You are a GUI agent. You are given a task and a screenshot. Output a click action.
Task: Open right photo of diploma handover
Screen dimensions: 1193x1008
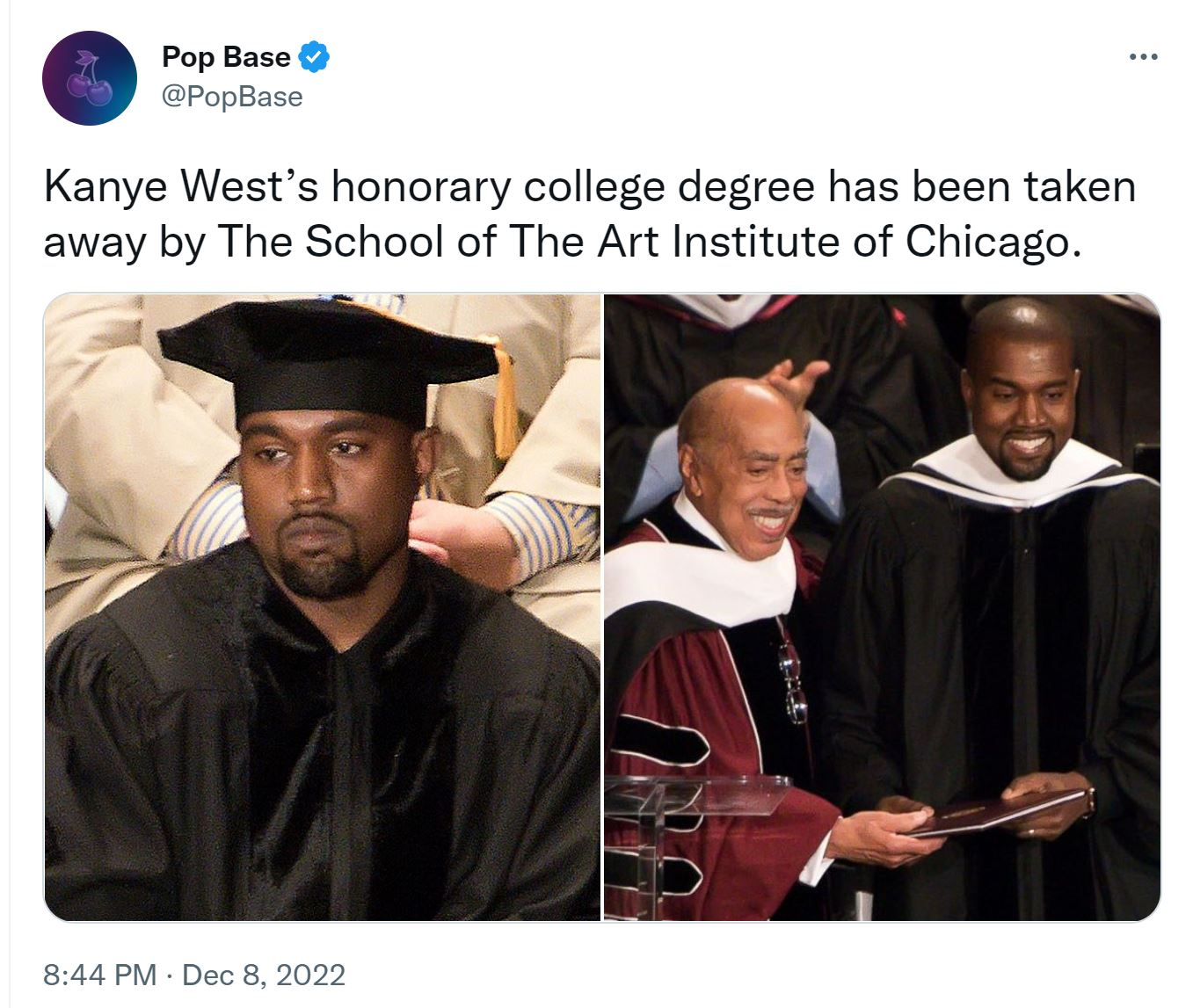[x=882, y=606]
